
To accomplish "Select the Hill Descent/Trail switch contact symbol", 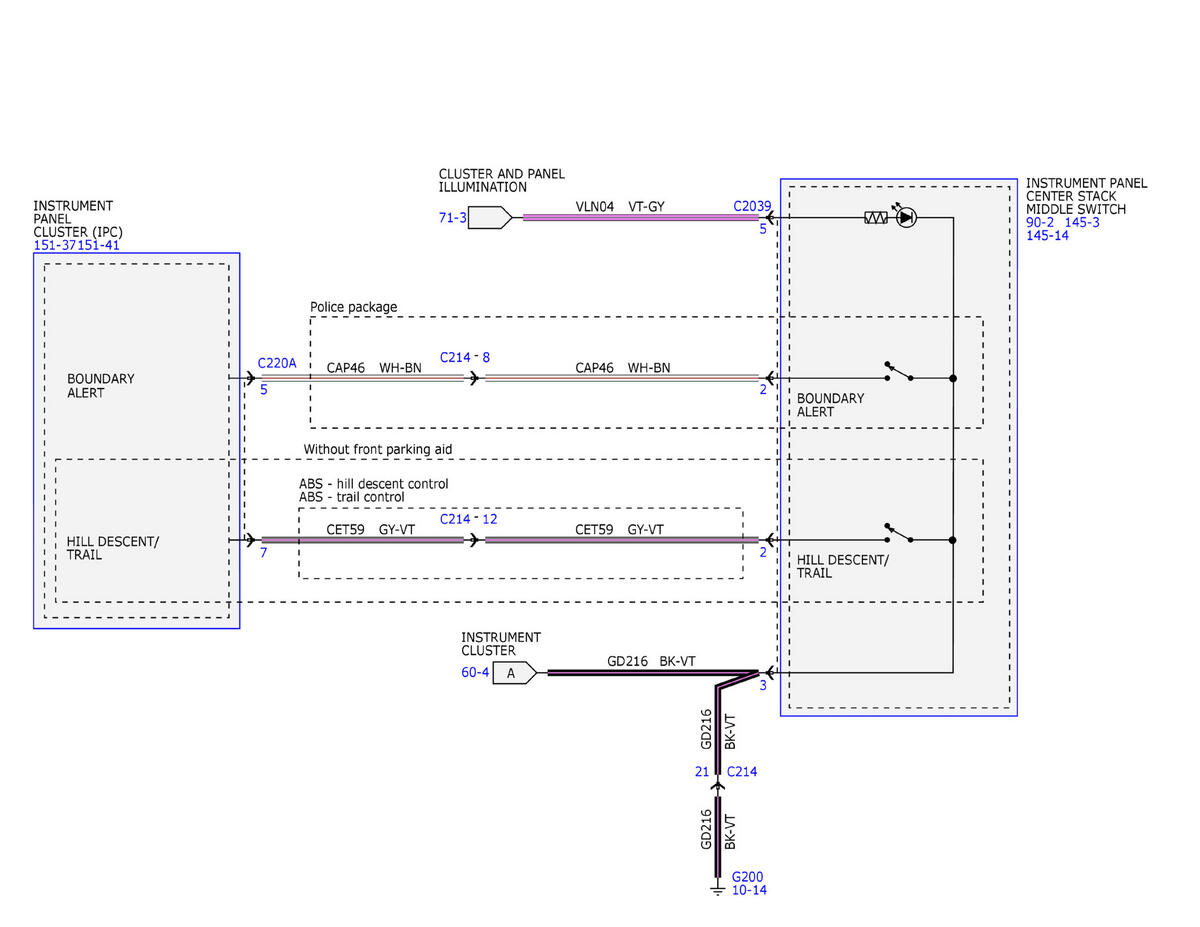I will coord(899,534).
